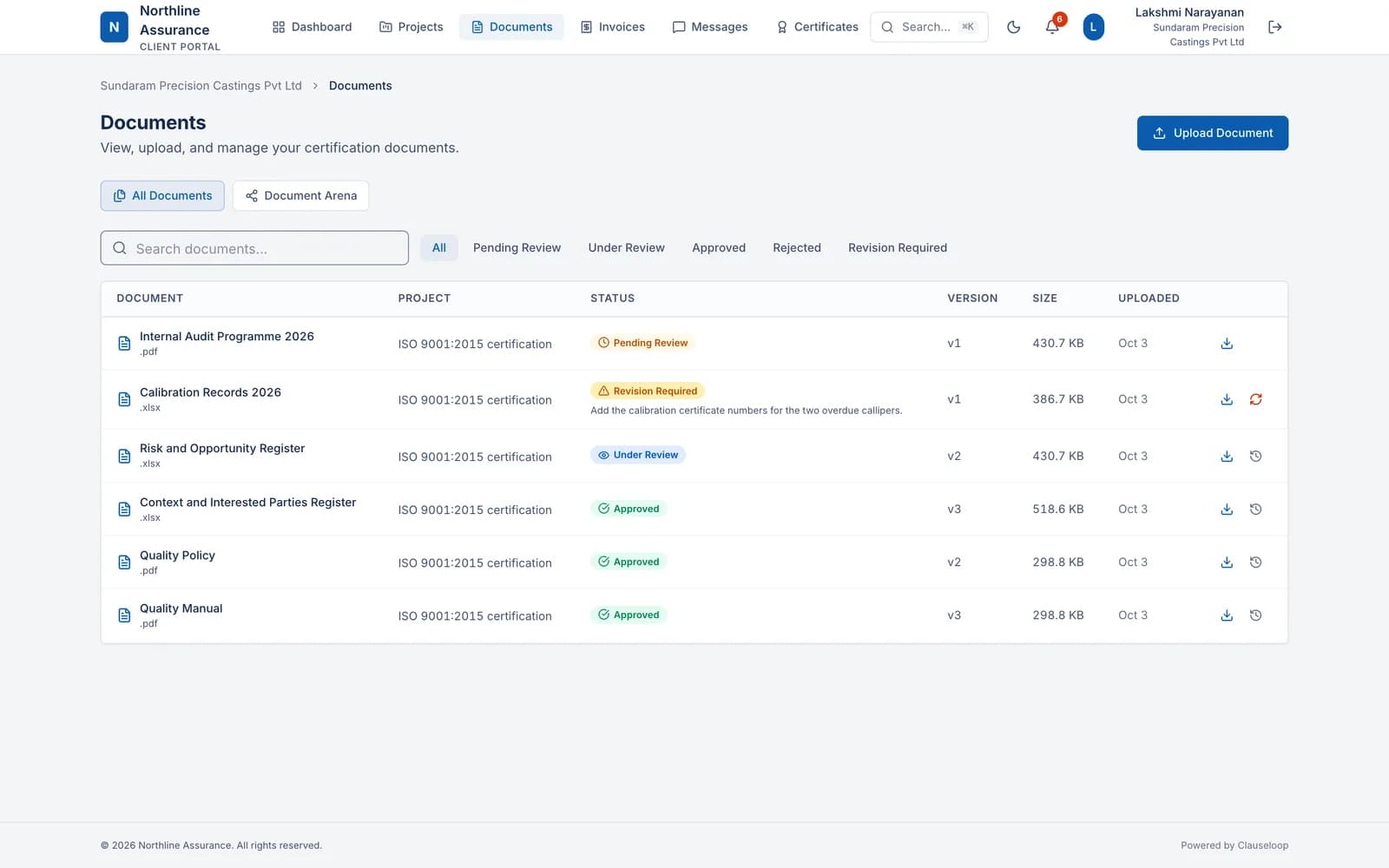1389x868 pixels.
Task: Click the UPLOADED column header
Action: point(1149,298)
